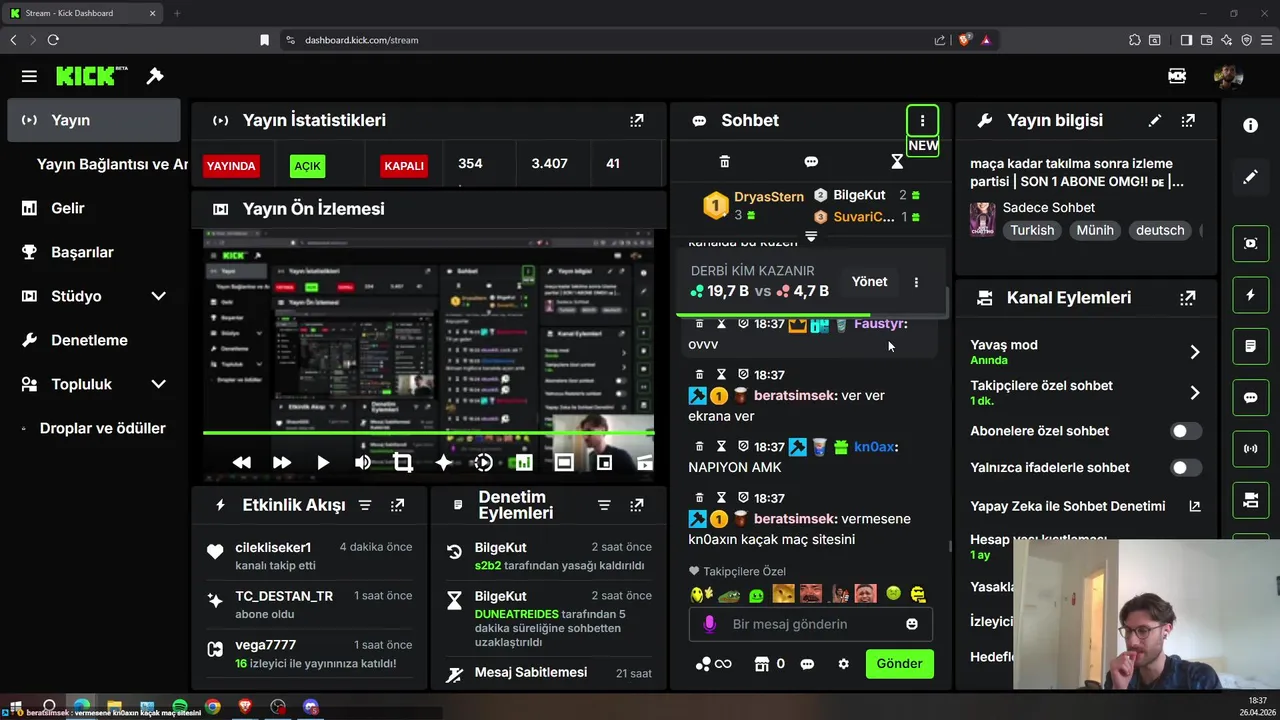Click the chat bubble button in right sidebar
1280x720 pixels.
click(x=1251, y=397)
